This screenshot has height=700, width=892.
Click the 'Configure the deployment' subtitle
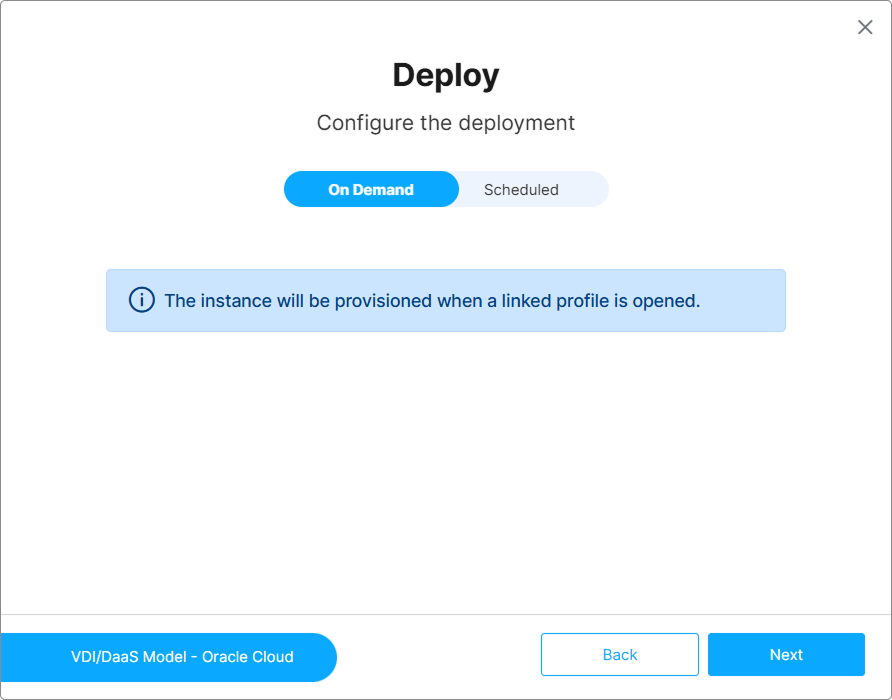[446, 123]
